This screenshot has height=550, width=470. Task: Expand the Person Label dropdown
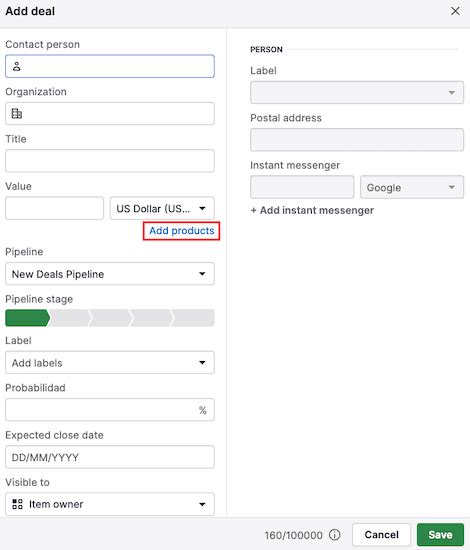click(x=357, y=93)
